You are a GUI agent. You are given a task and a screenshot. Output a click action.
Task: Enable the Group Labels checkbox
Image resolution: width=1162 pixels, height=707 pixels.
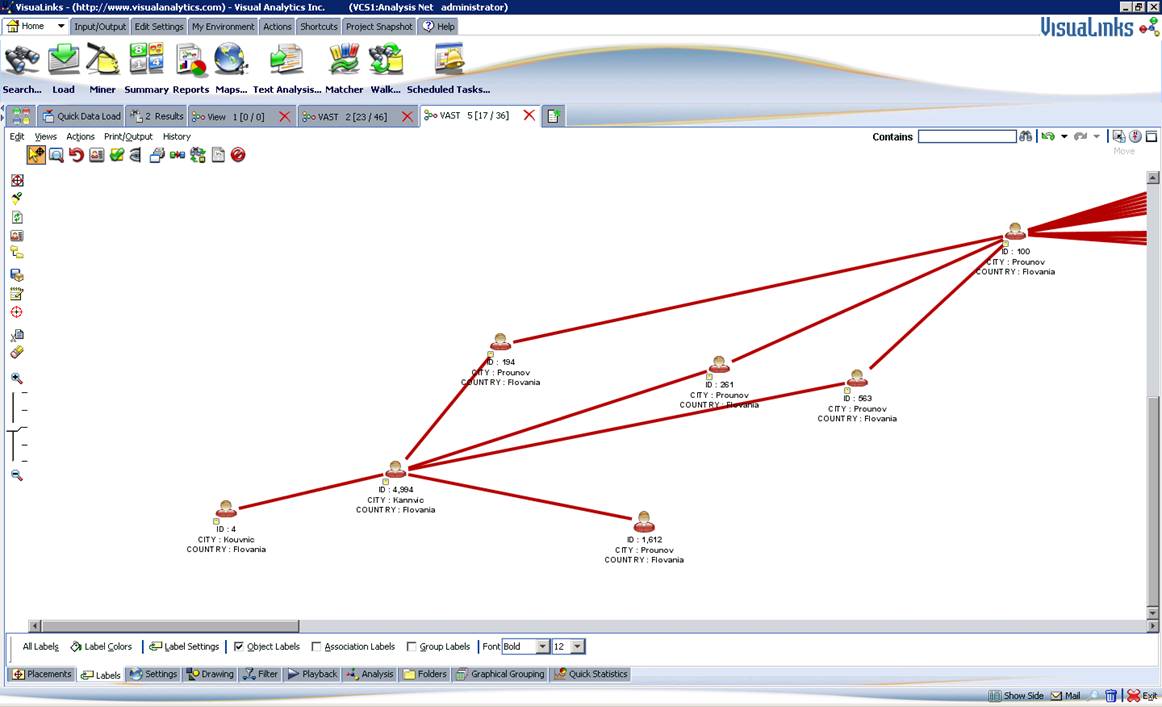411,646
